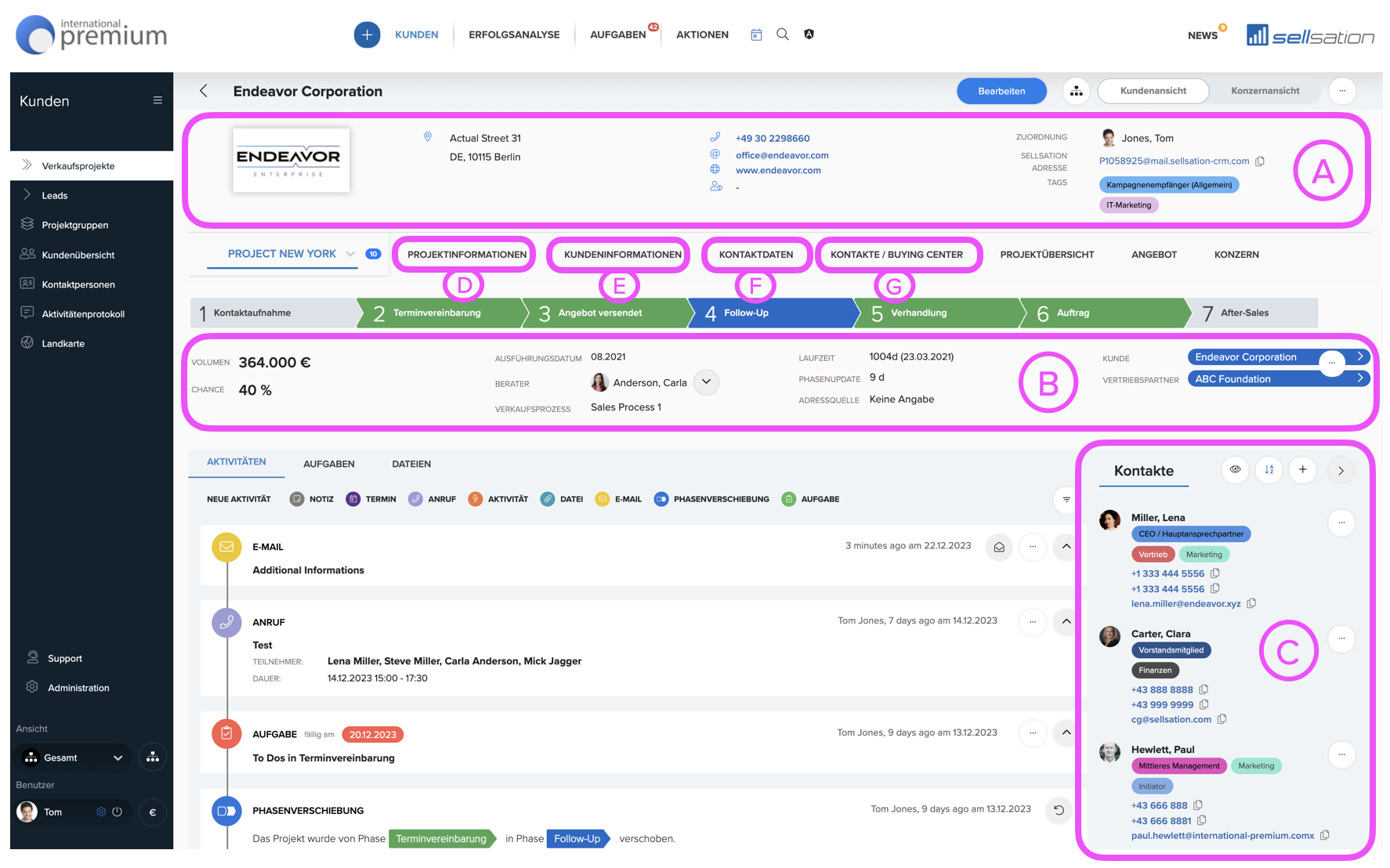Expand the PROJECT NEW YORK dropdown
1390x868 pixels.
pos(350,254)
